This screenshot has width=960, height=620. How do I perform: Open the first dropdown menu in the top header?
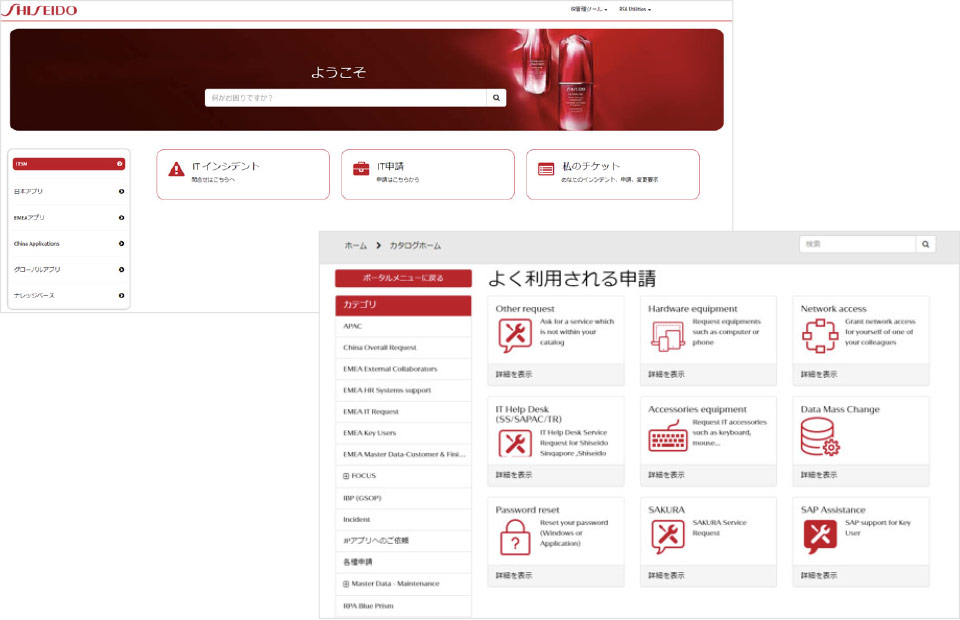coord(589,9)
